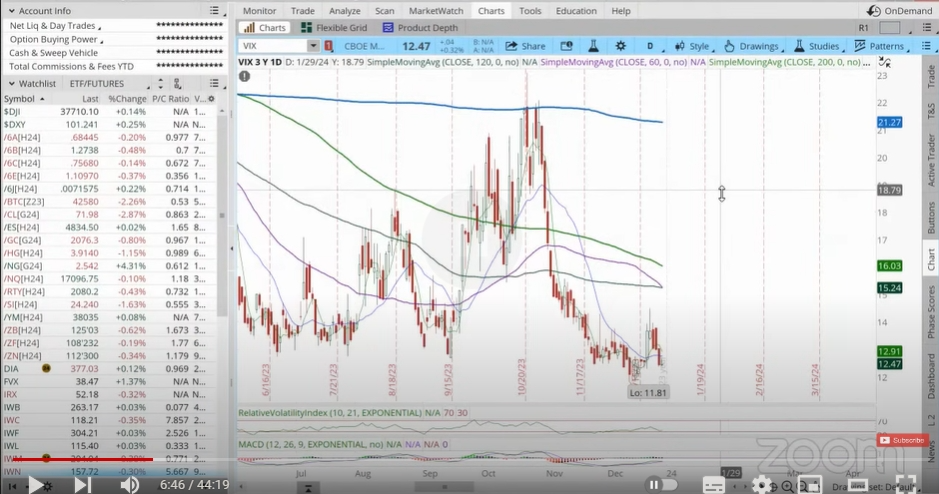939x494 pixels.
Task: Click the red clipboard icon next to VIX
Action: point(329,46)
